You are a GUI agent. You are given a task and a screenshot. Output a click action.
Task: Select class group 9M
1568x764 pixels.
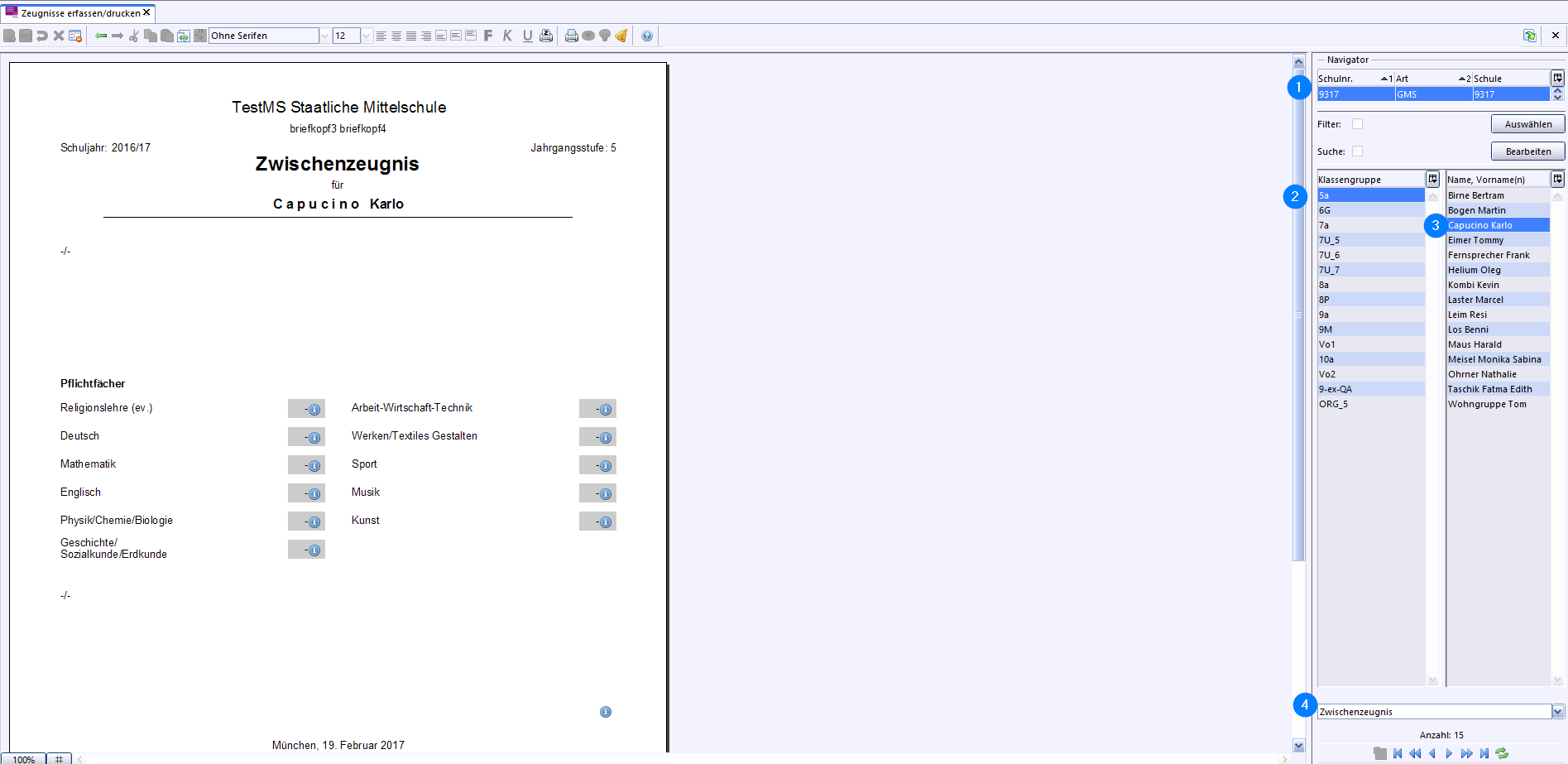tap(1371, 329)
